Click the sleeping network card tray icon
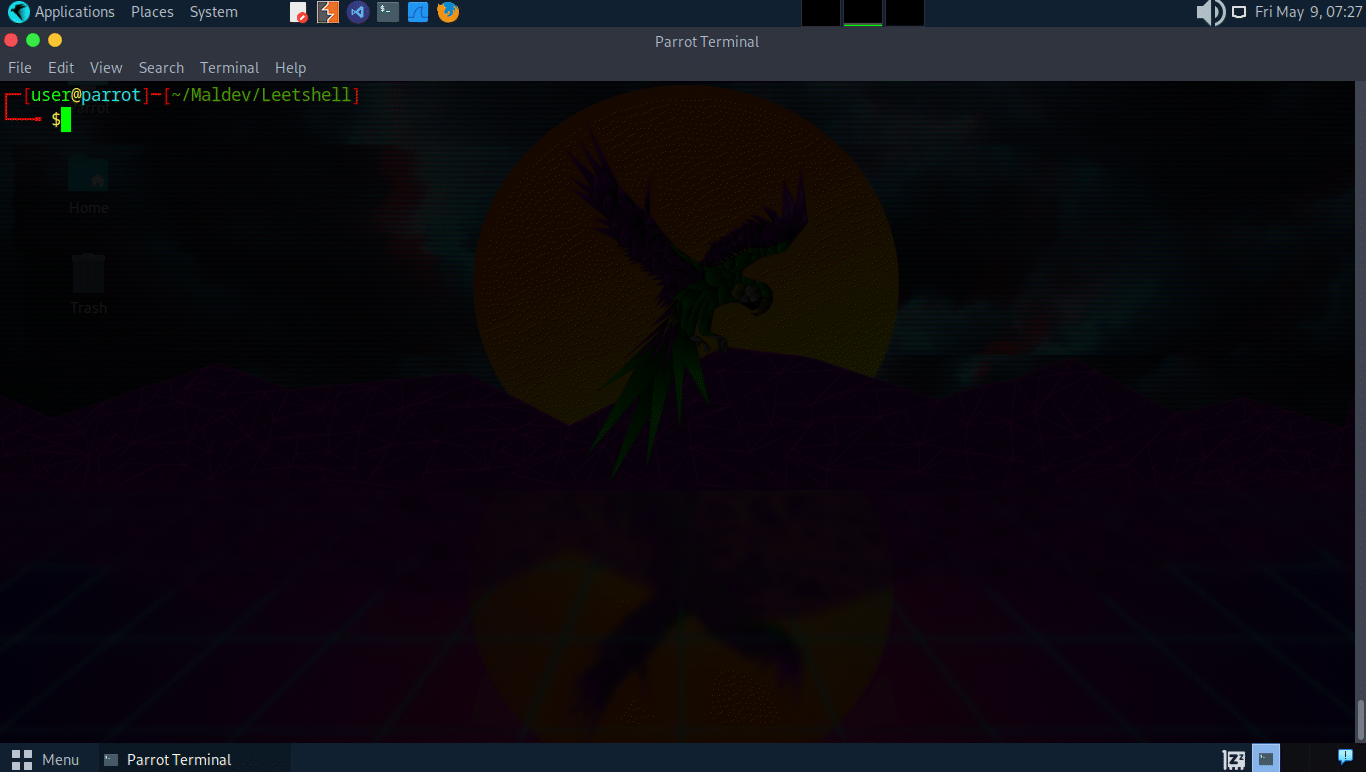 (x=1234, y=759)
